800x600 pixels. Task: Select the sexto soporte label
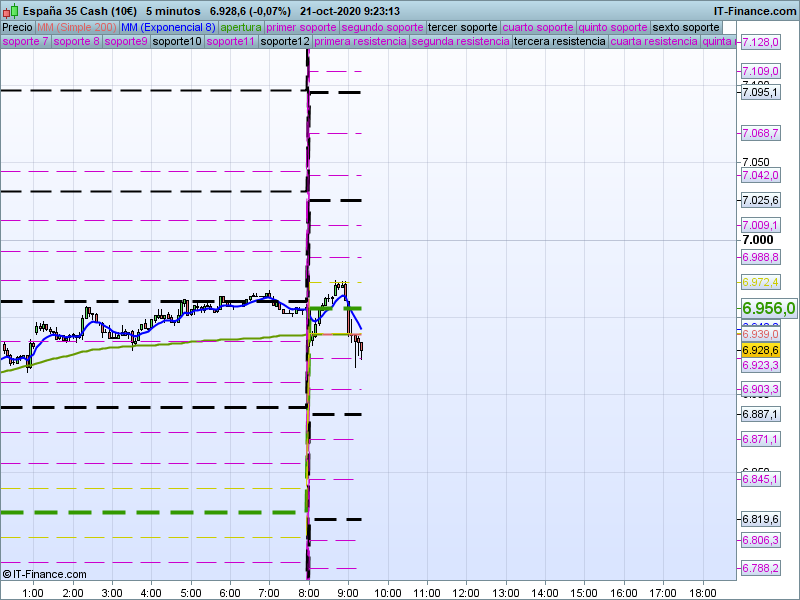point(685,27)
